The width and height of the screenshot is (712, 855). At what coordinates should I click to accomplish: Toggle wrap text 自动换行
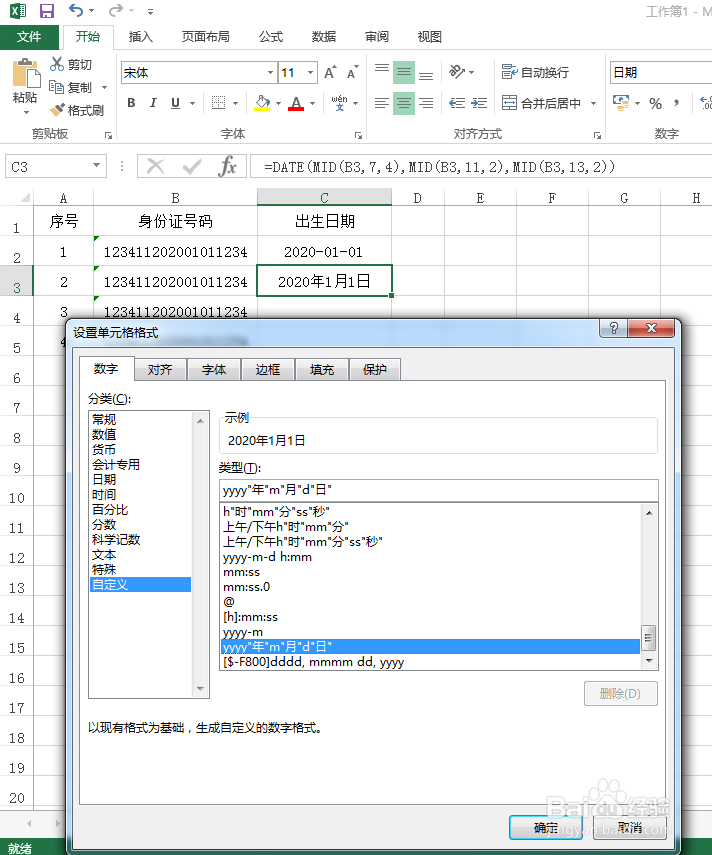535,72
